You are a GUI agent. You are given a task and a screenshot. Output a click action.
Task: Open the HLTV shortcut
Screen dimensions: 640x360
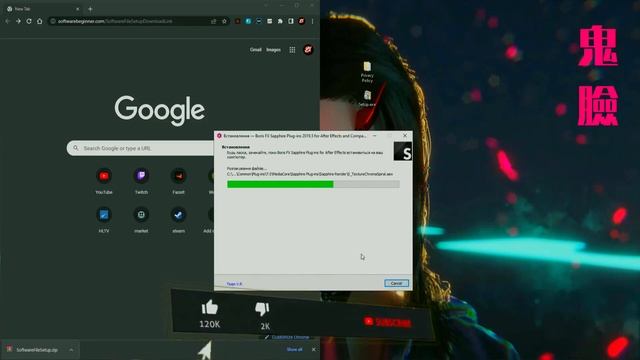pos(104,220)
